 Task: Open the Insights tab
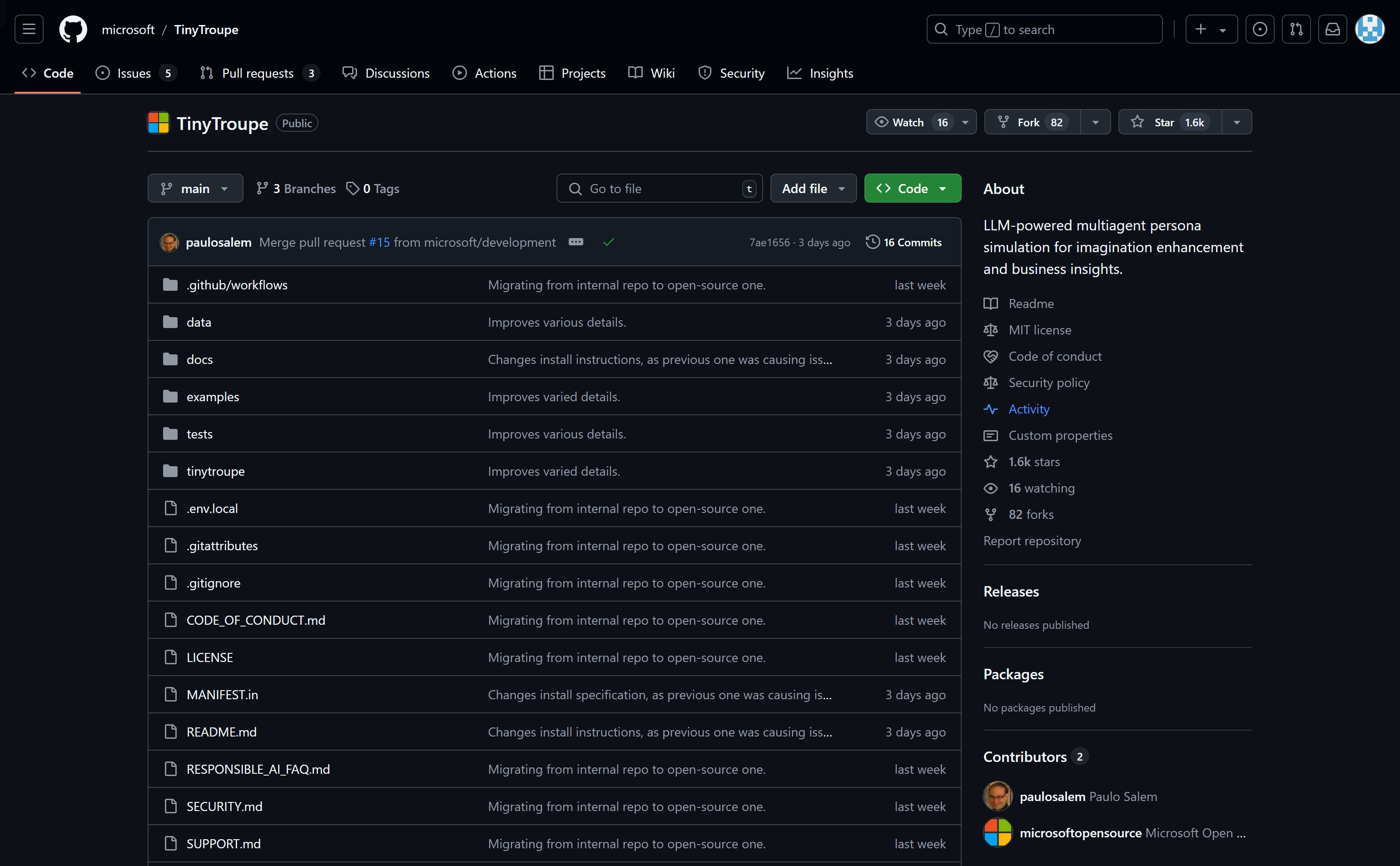tap(820, 73)
